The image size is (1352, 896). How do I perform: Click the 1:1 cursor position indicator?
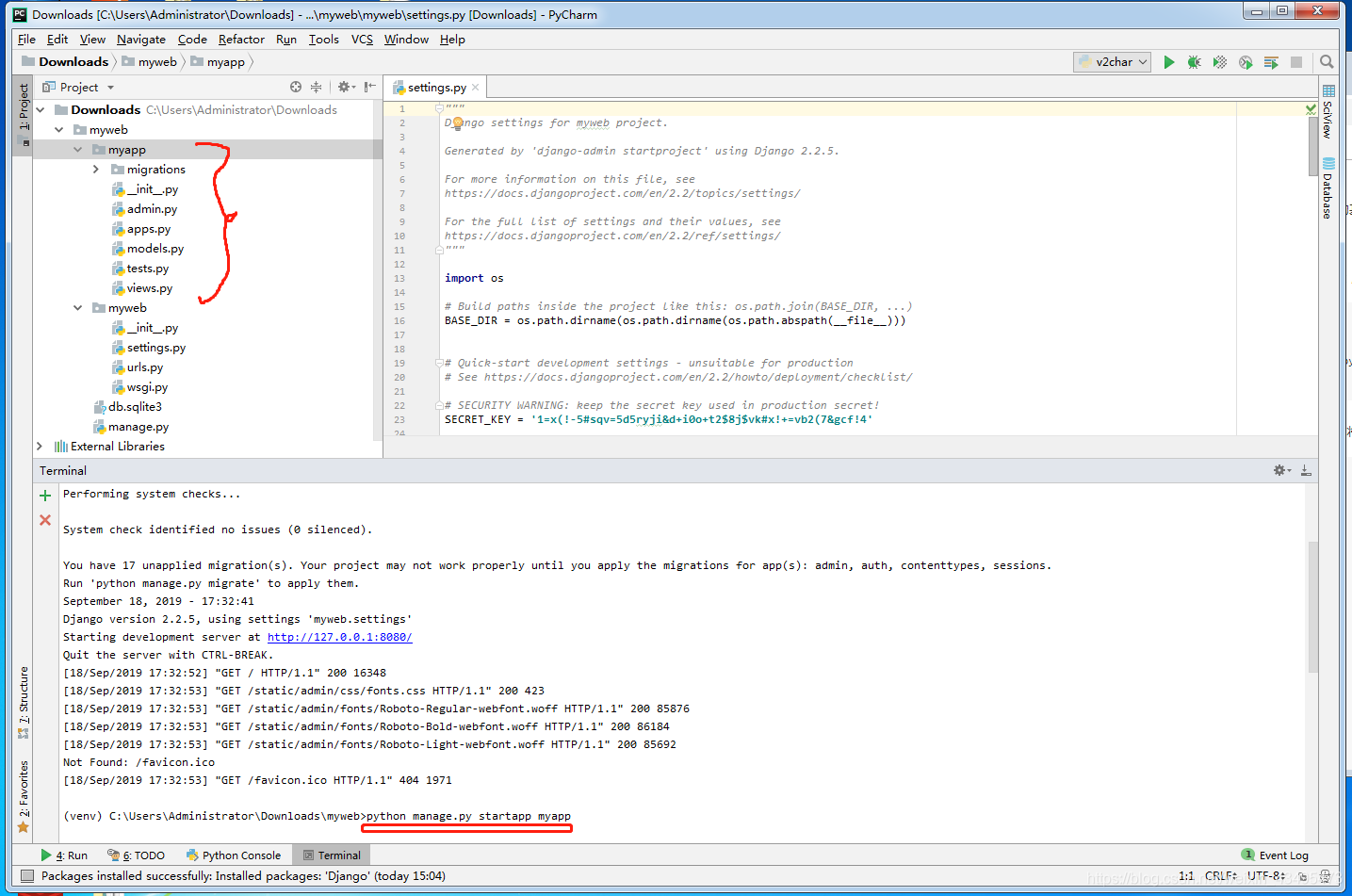[1186, 876]
